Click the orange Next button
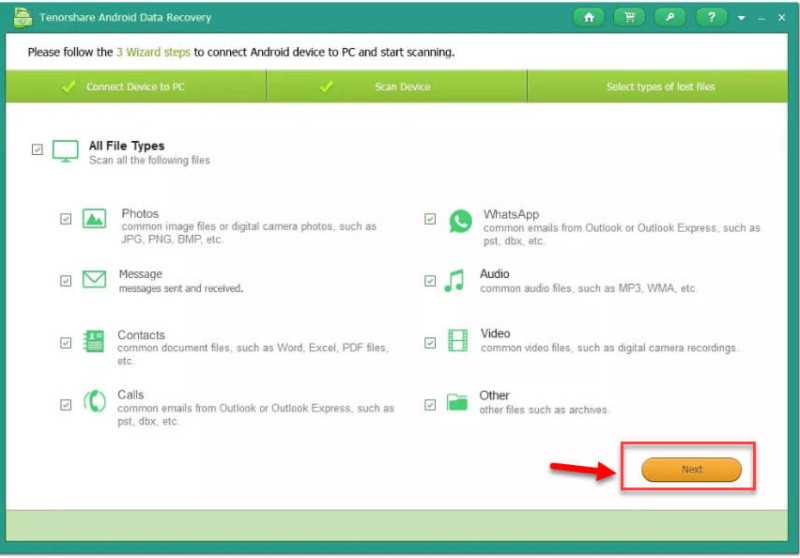 click(x=691, y=469)
